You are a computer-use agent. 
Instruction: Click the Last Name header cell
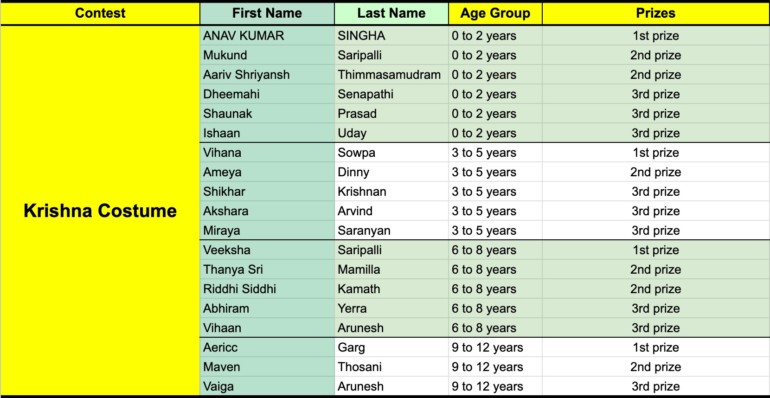pos(391,13)
